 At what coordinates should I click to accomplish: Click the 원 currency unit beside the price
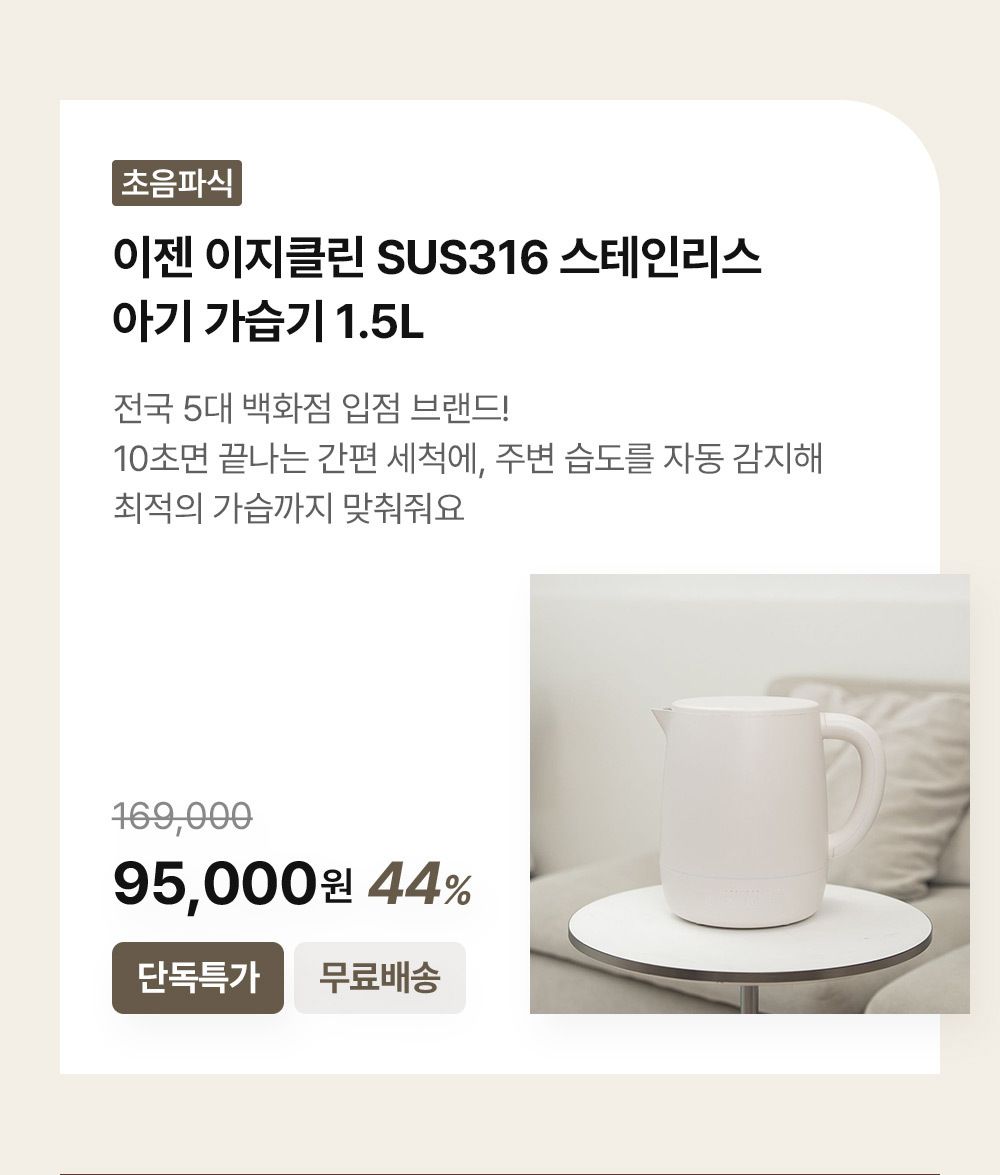pos(337,886)
